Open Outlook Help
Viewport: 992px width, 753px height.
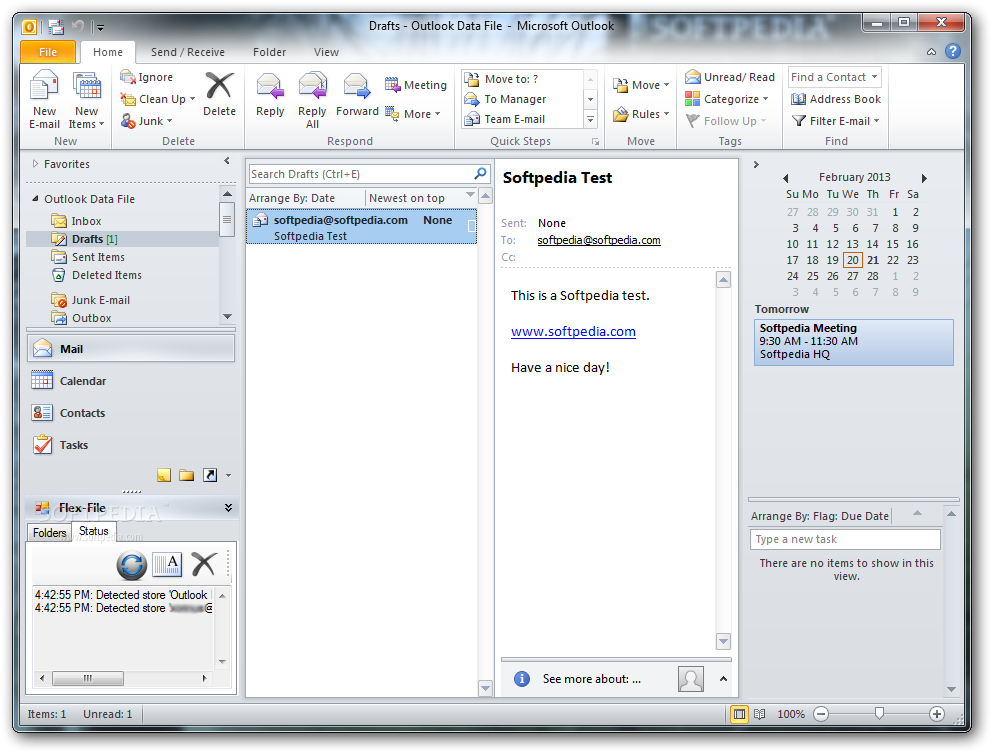[953, 51]
